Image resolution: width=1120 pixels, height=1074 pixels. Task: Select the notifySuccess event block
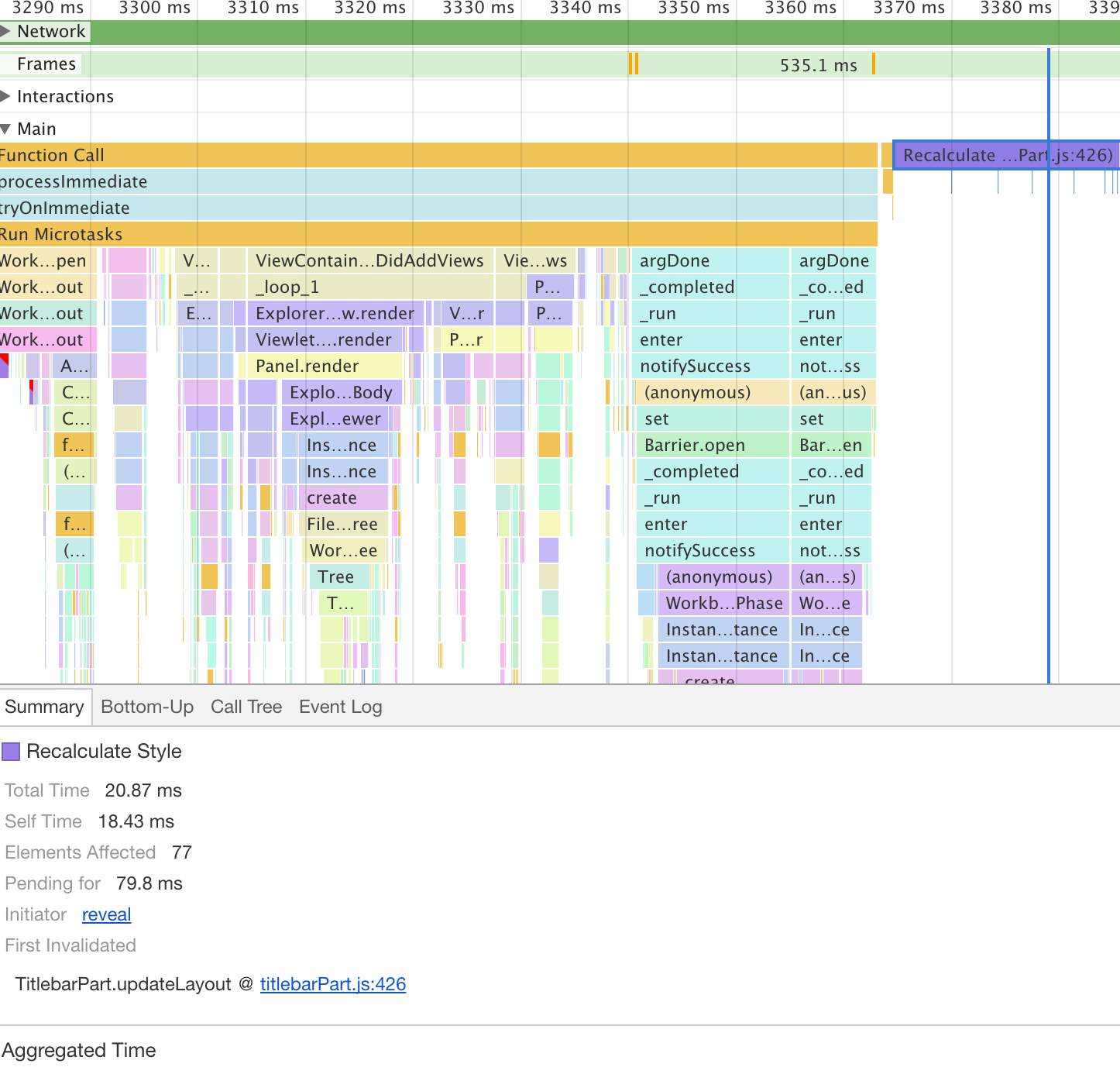coord(697,365)
